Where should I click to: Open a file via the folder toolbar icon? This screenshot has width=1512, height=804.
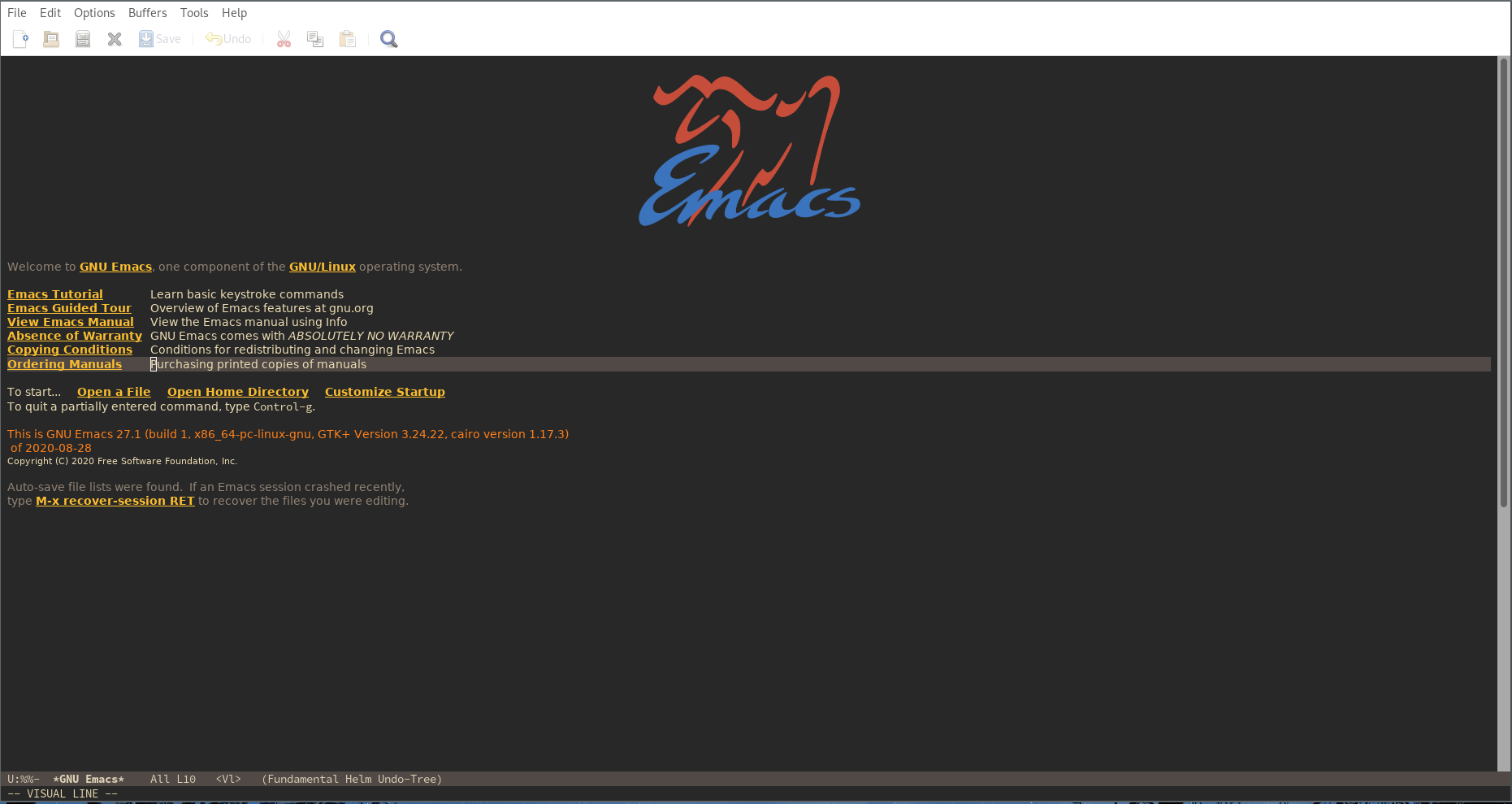(x=50, y=38)
